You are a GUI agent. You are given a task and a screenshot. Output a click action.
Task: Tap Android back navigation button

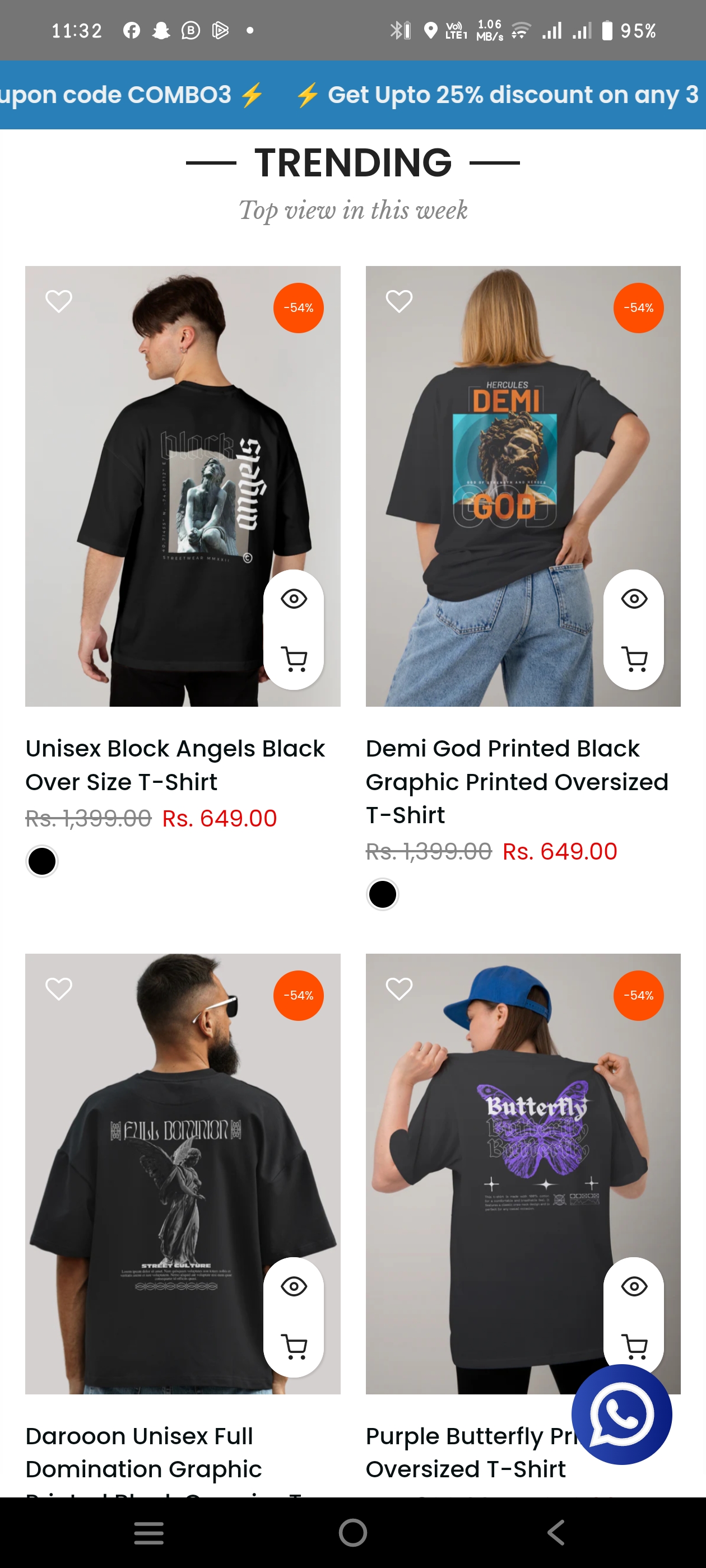point(555,1532)
